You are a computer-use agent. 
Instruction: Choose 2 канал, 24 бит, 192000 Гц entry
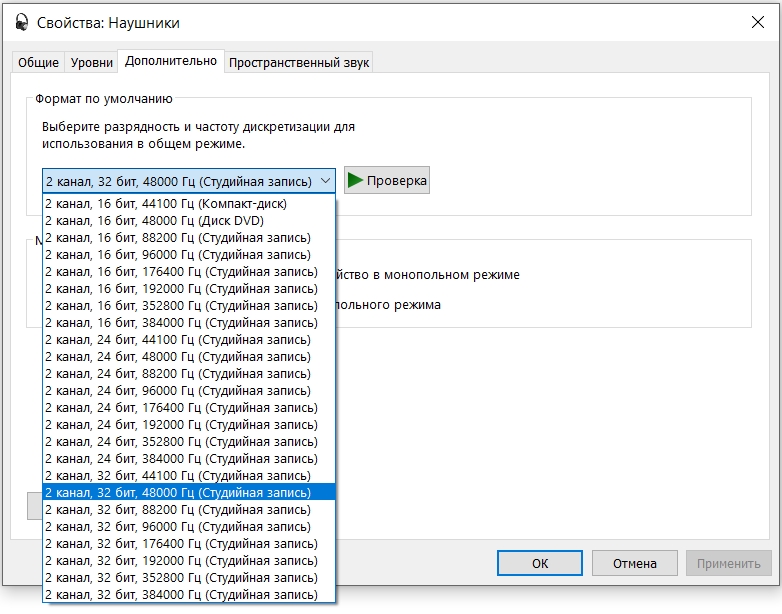189,424
